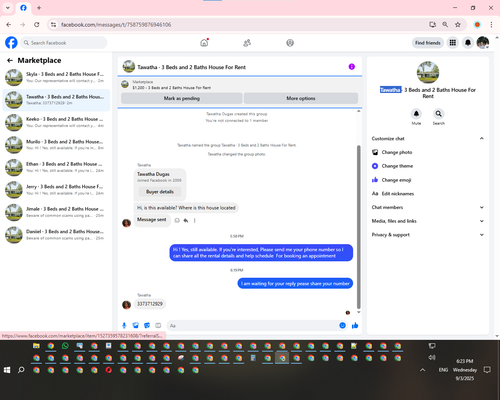Open the Daniel conversation
This screenshot has height=400, width=500.
click(x=56, y=235)
